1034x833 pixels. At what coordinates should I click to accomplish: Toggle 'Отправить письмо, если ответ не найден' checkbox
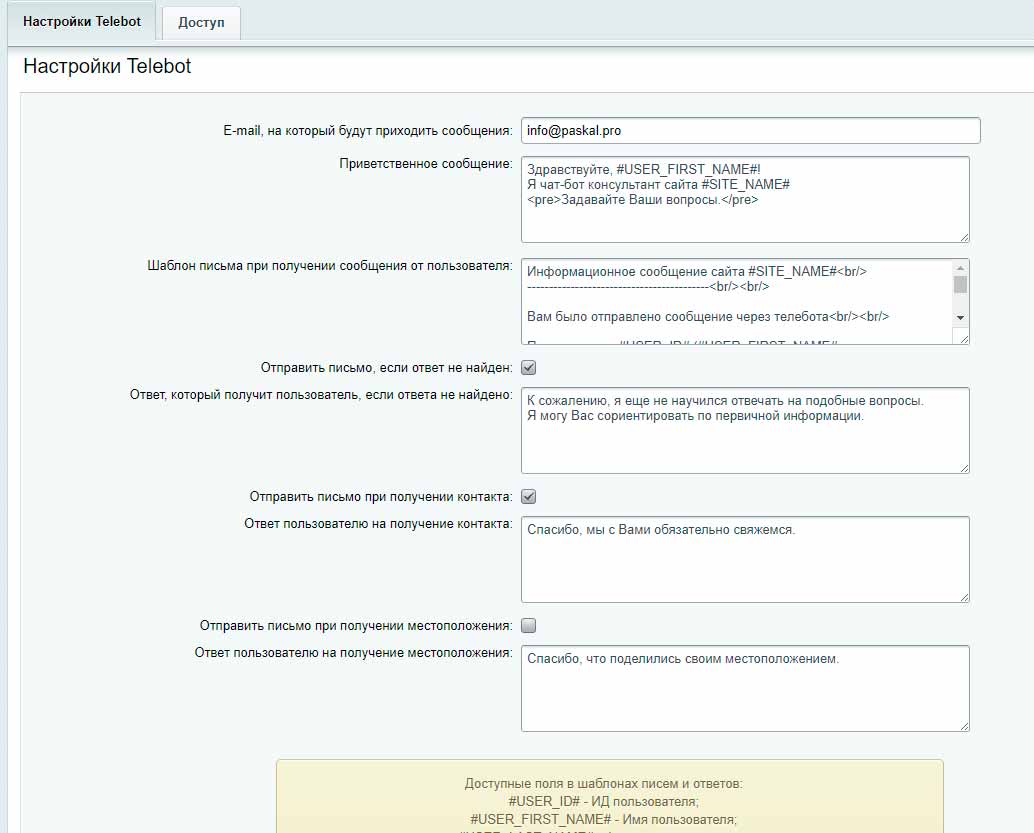529,367
